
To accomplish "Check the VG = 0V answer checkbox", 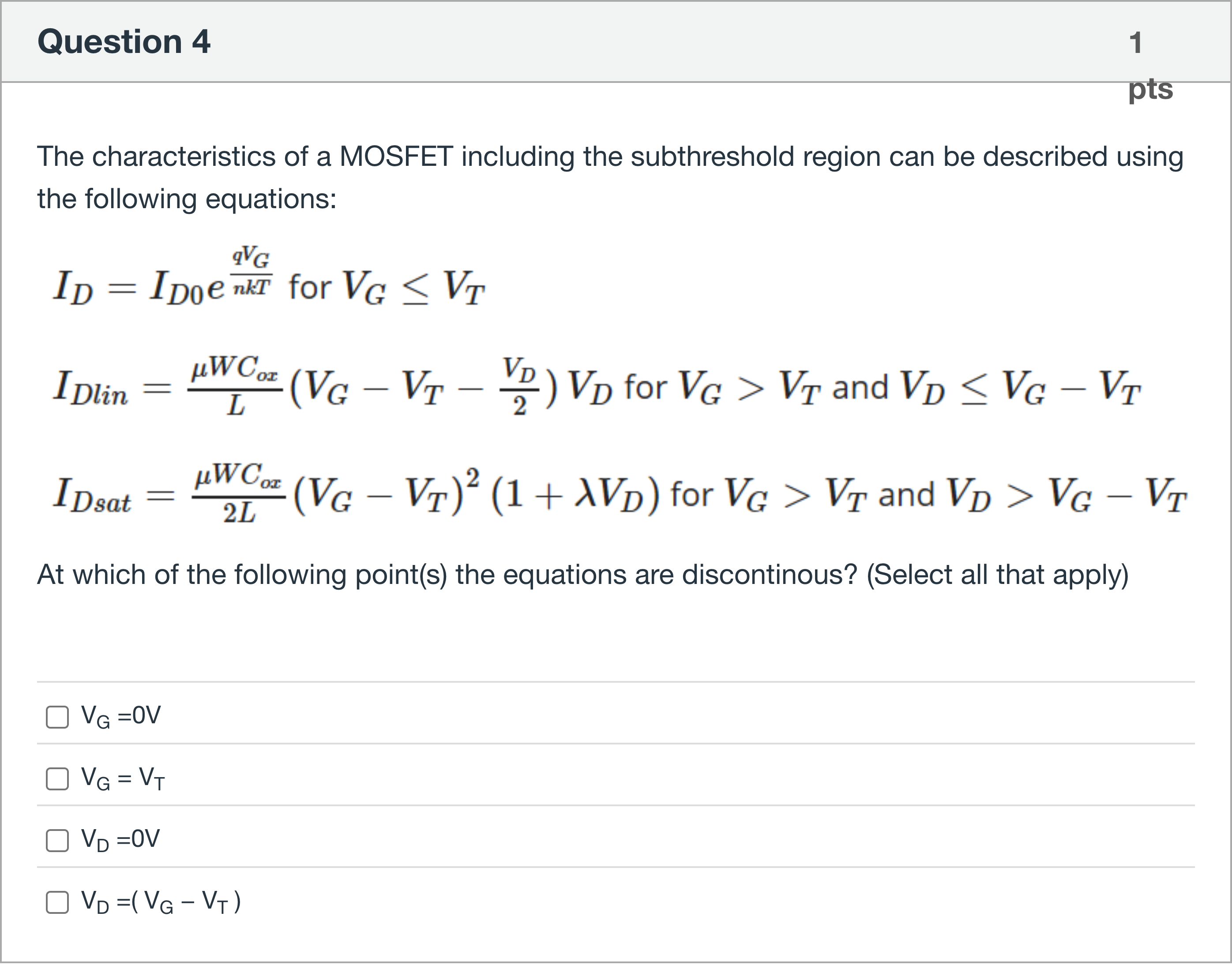I will 57,717.
